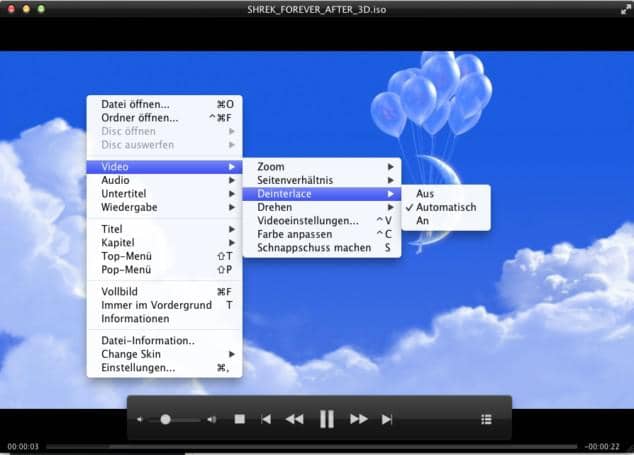The image size is (634, 455).
Task: Expand the Seitenverhältnis submenu
Action: (322, 180)
